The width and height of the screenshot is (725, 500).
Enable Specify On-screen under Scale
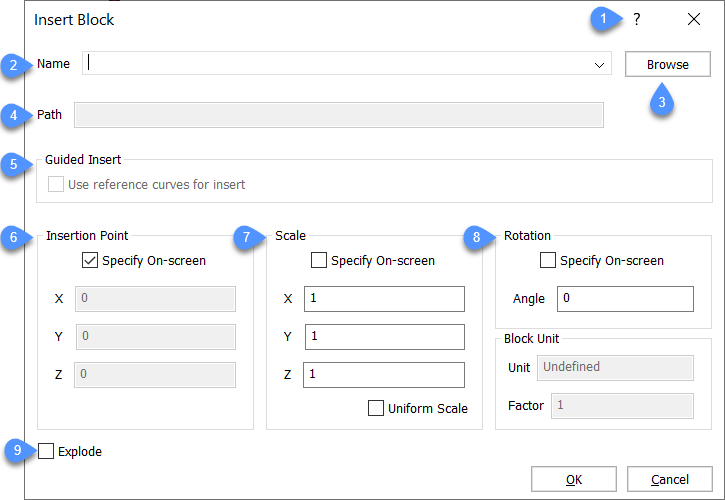(319, 260)
